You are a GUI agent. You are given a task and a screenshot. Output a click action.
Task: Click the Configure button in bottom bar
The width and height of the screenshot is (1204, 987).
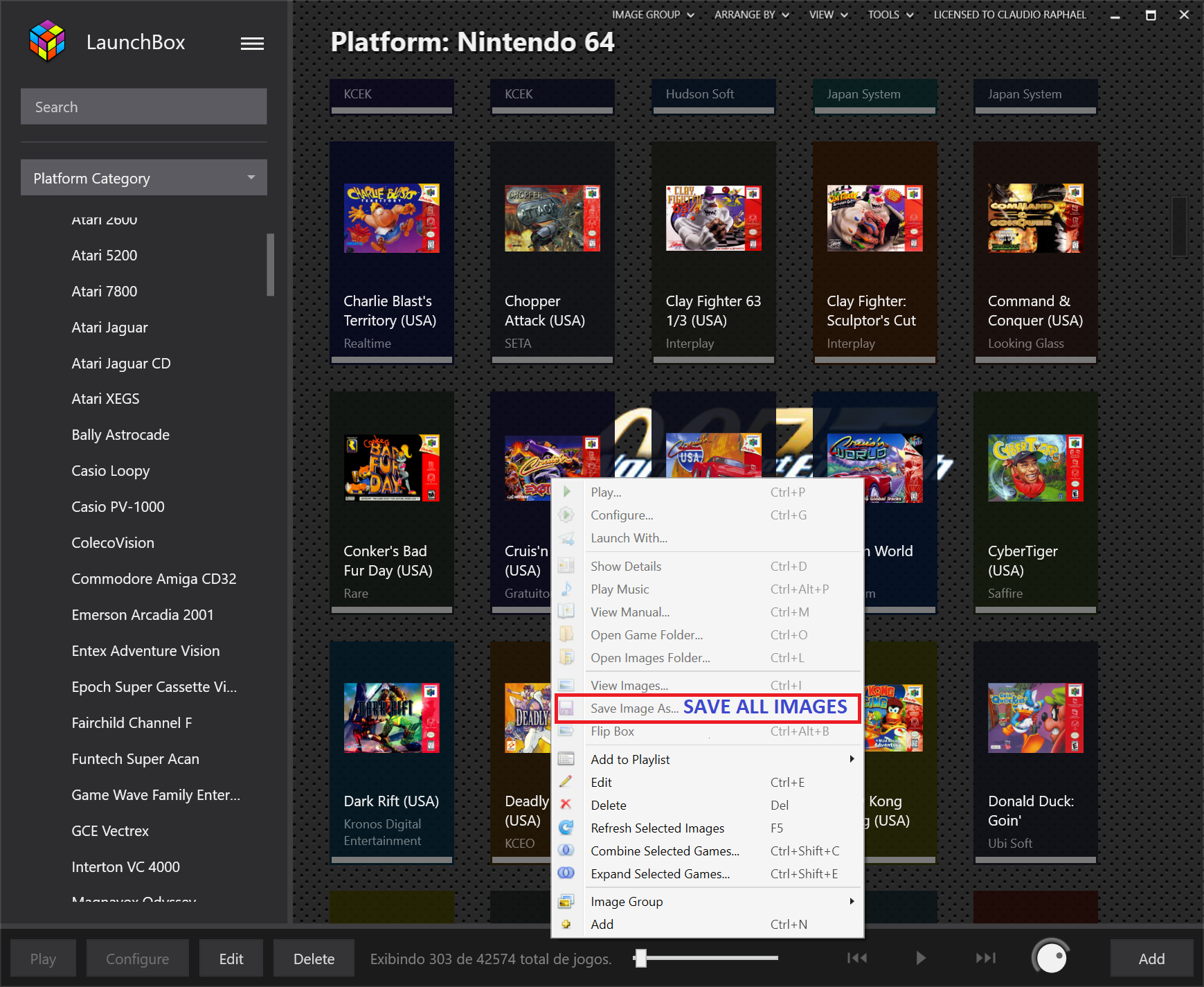coord(137,959)
